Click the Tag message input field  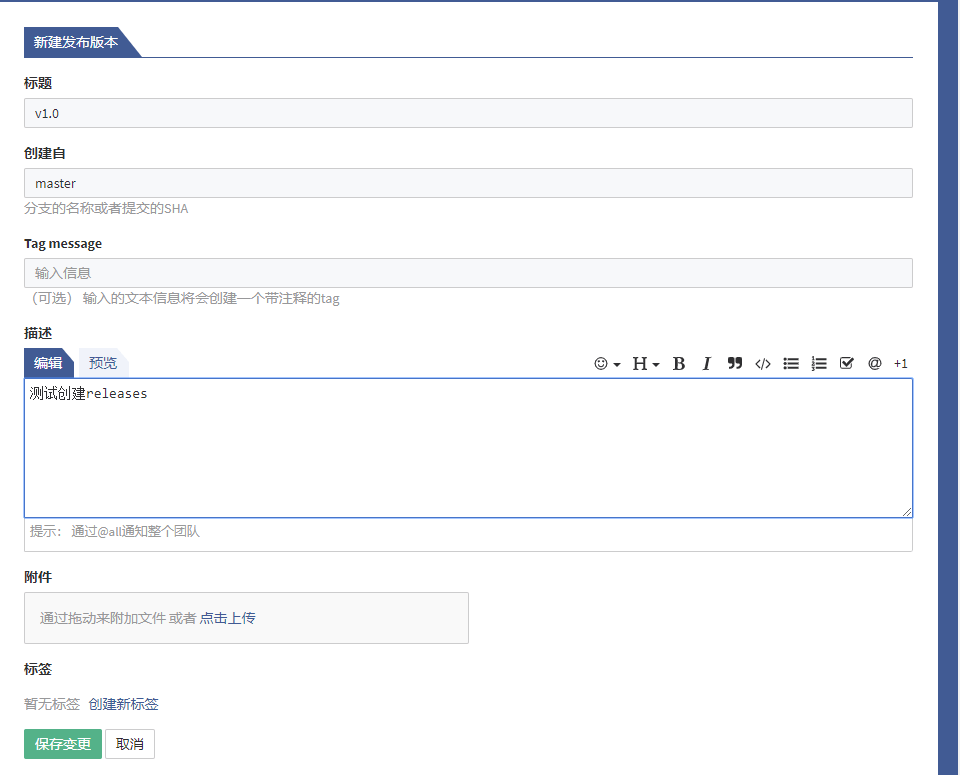(468, 273)
